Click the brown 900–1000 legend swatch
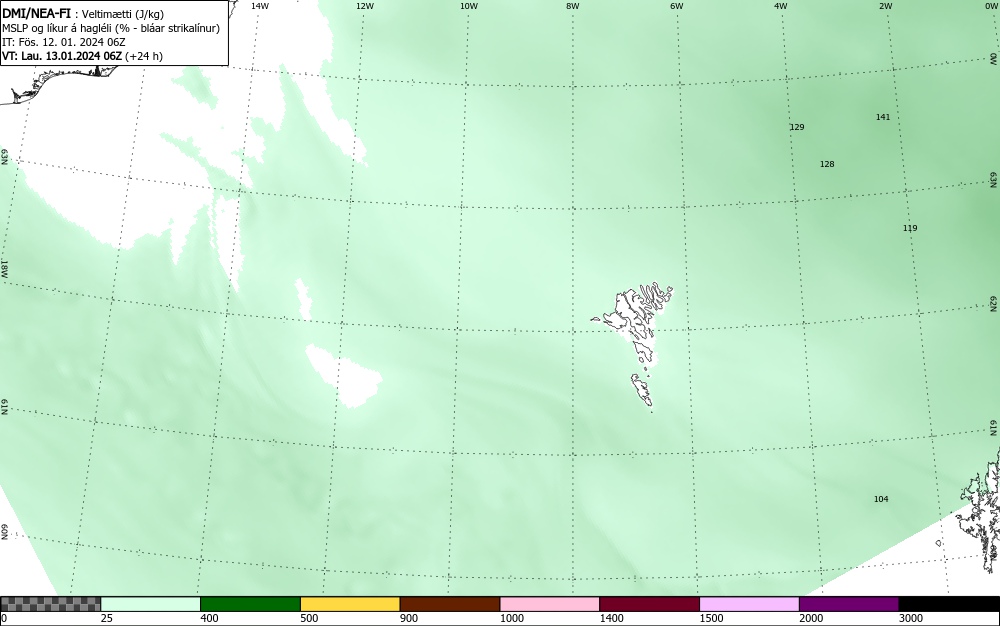This screenshot has height=626, width=1000. 450,604
